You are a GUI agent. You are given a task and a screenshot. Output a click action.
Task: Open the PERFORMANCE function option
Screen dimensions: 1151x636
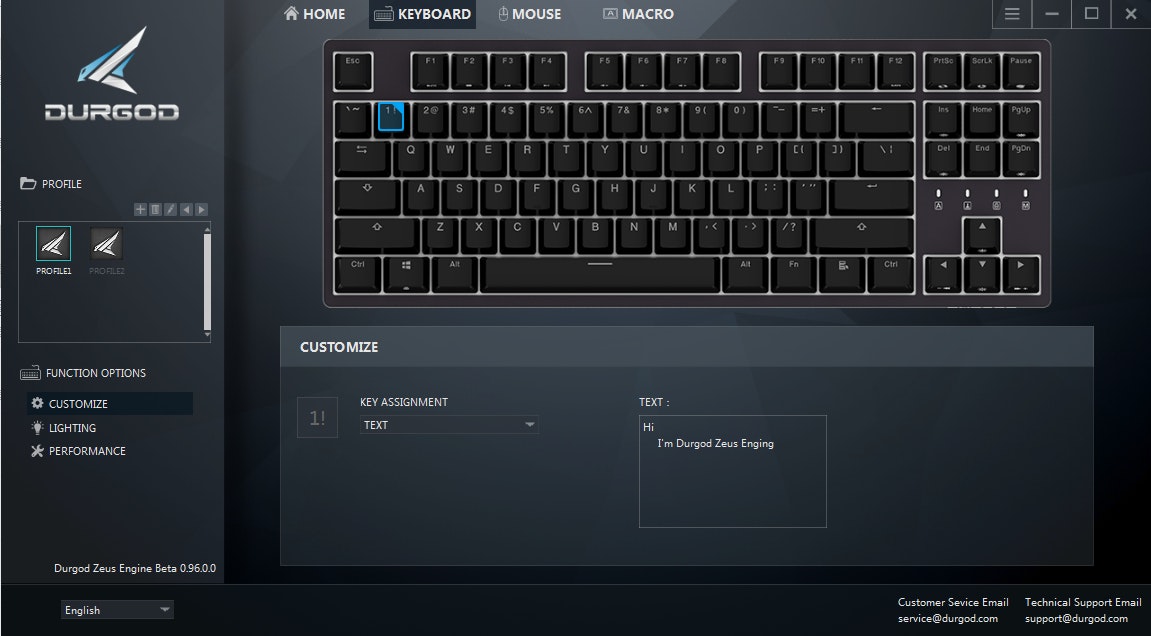78,451
